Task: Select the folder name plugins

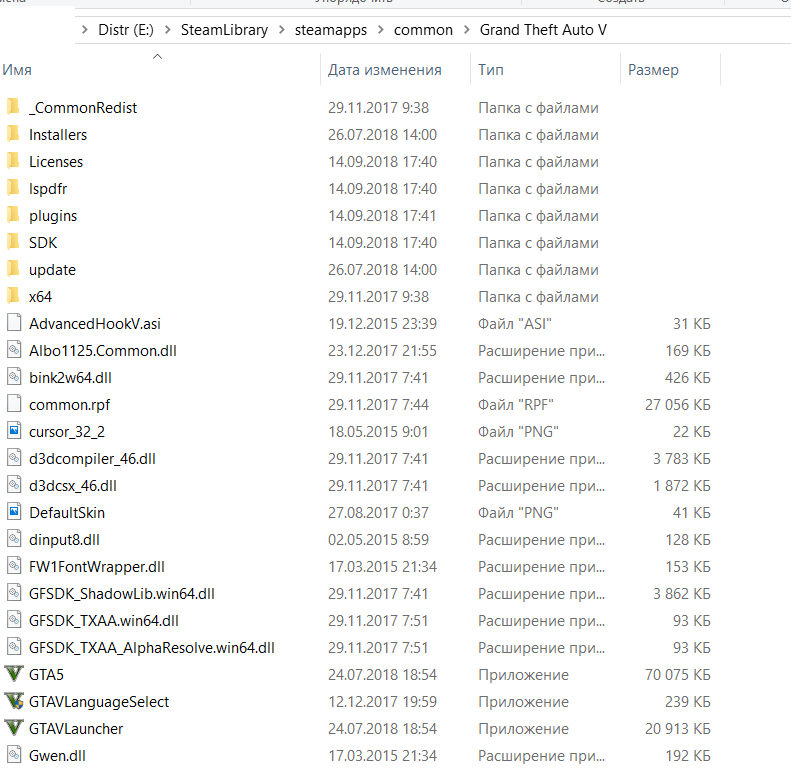Action: (x=53, y=215)
